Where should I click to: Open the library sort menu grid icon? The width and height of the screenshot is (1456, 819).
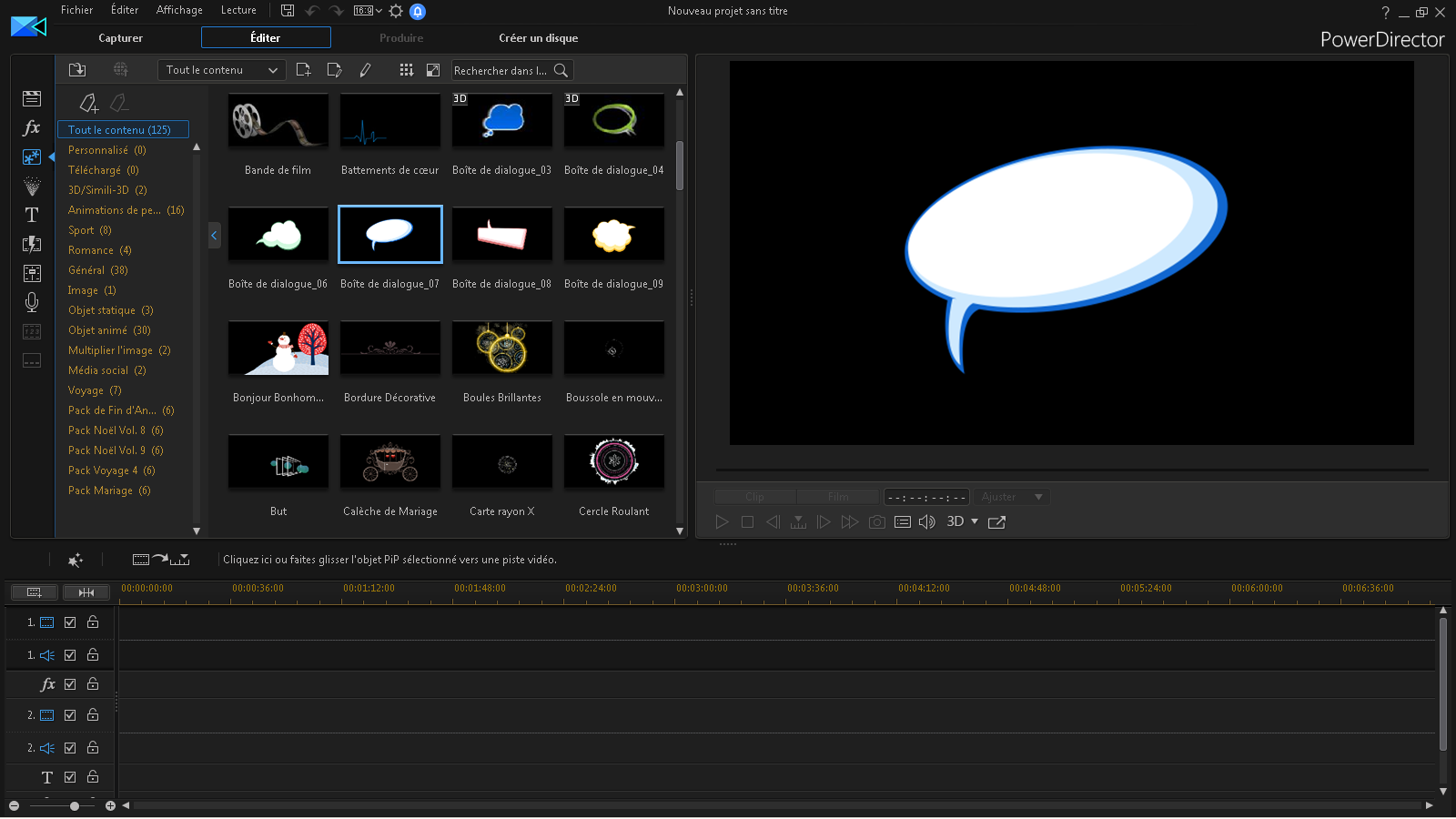(x=406, y=70)
